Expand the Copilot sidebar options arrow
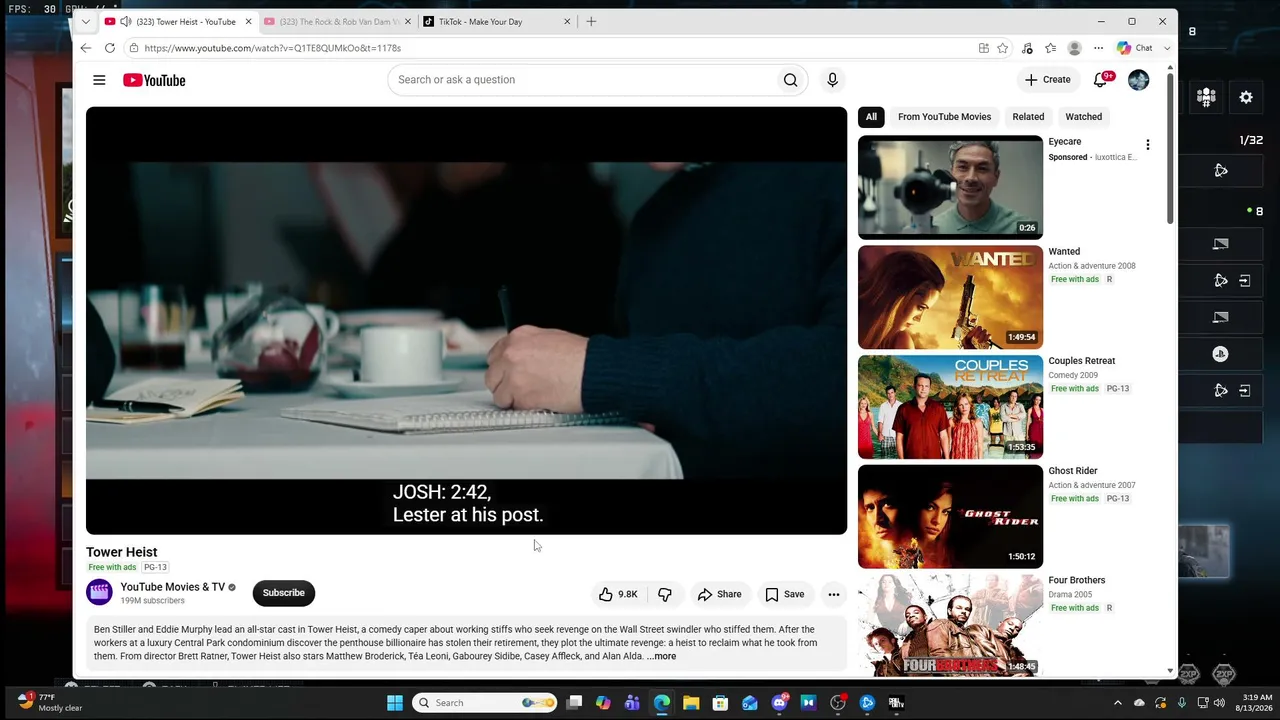 (1166, 48)
